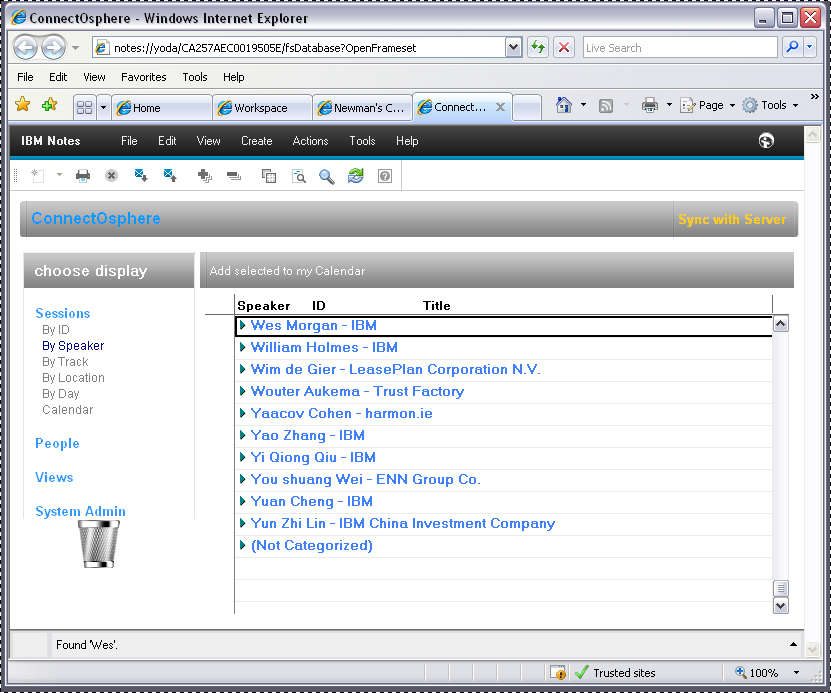
Task: Click the expand all plus icon
Action: (x=205, y=176)
